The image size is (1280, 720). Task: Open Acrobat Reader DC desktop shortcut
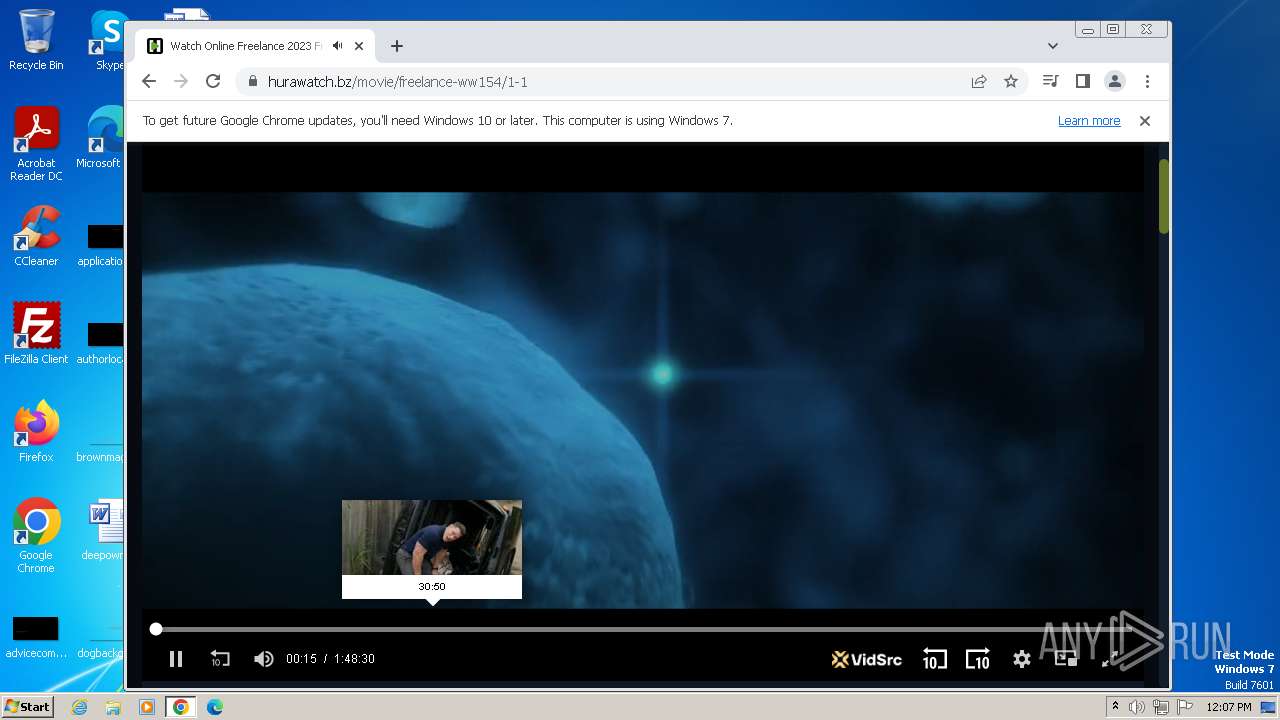click(x=36, y=144)
